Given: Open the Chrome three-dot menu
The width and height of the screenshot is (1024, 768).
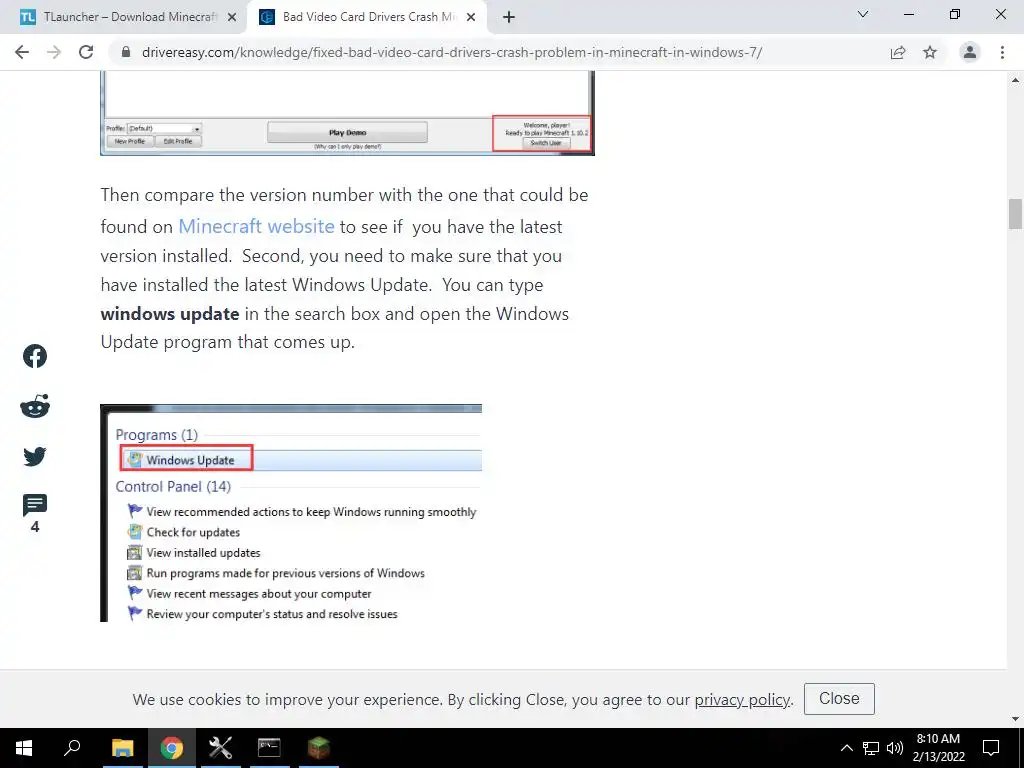Looking at the screenshot, I should (1002, 52).
